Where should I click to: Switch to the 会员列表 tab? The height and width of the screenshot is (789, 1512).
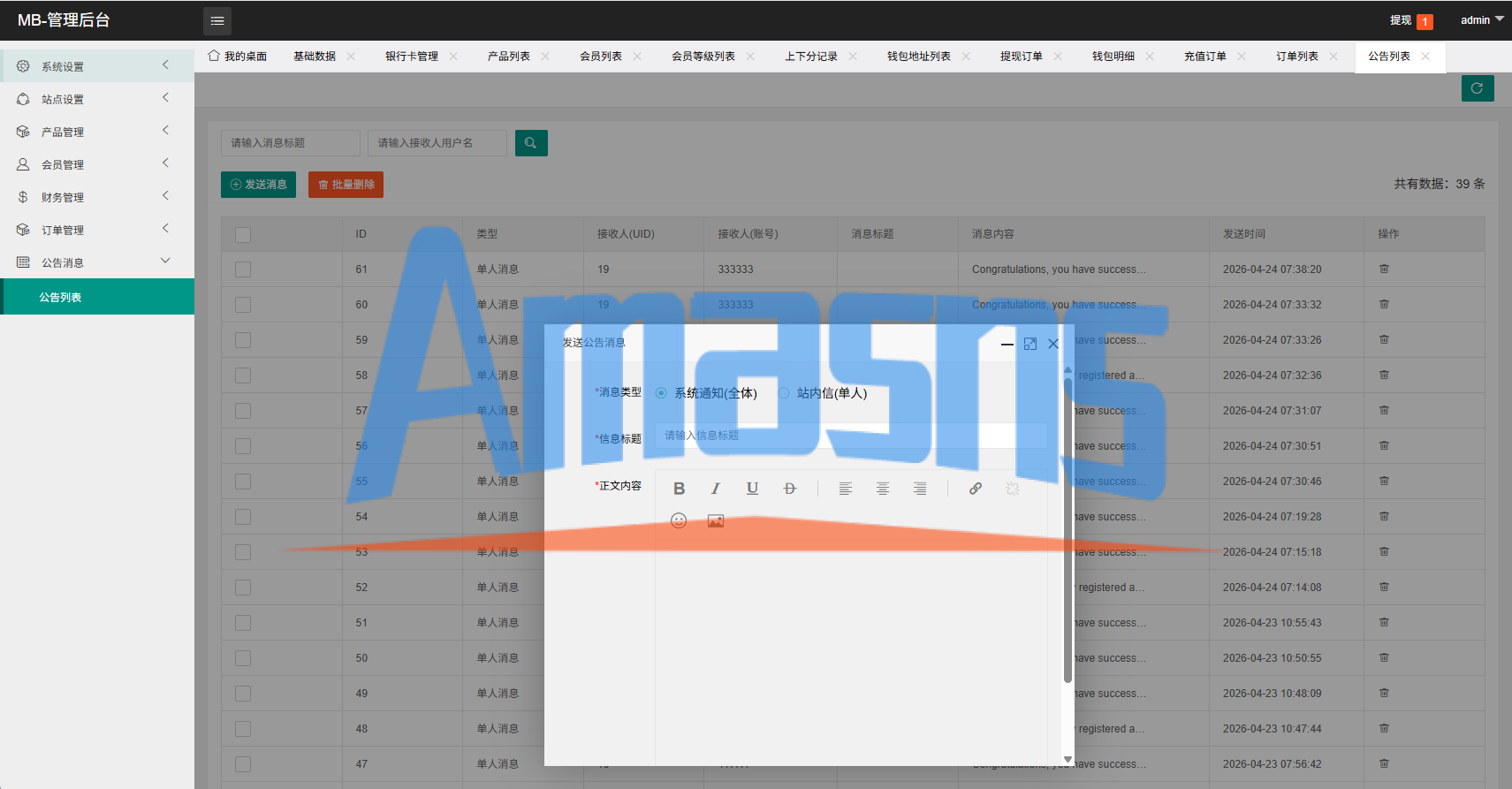tap(601, 57)
